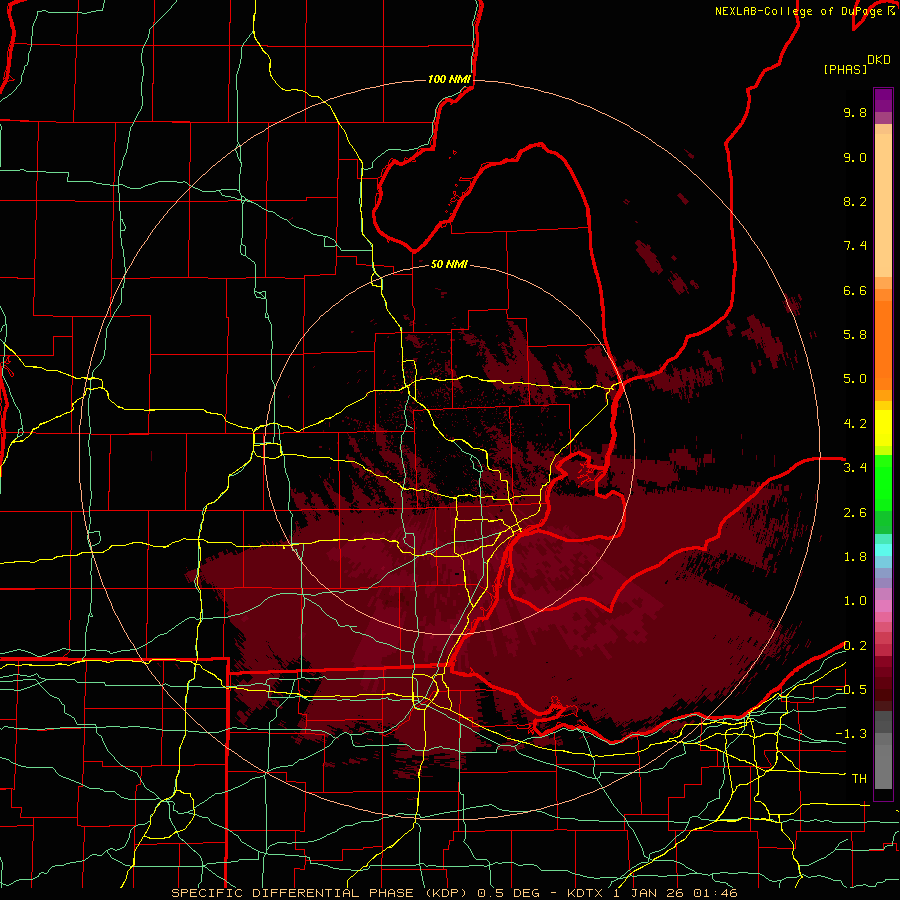Pick the cyan segment of the color bar

point(883,550)
